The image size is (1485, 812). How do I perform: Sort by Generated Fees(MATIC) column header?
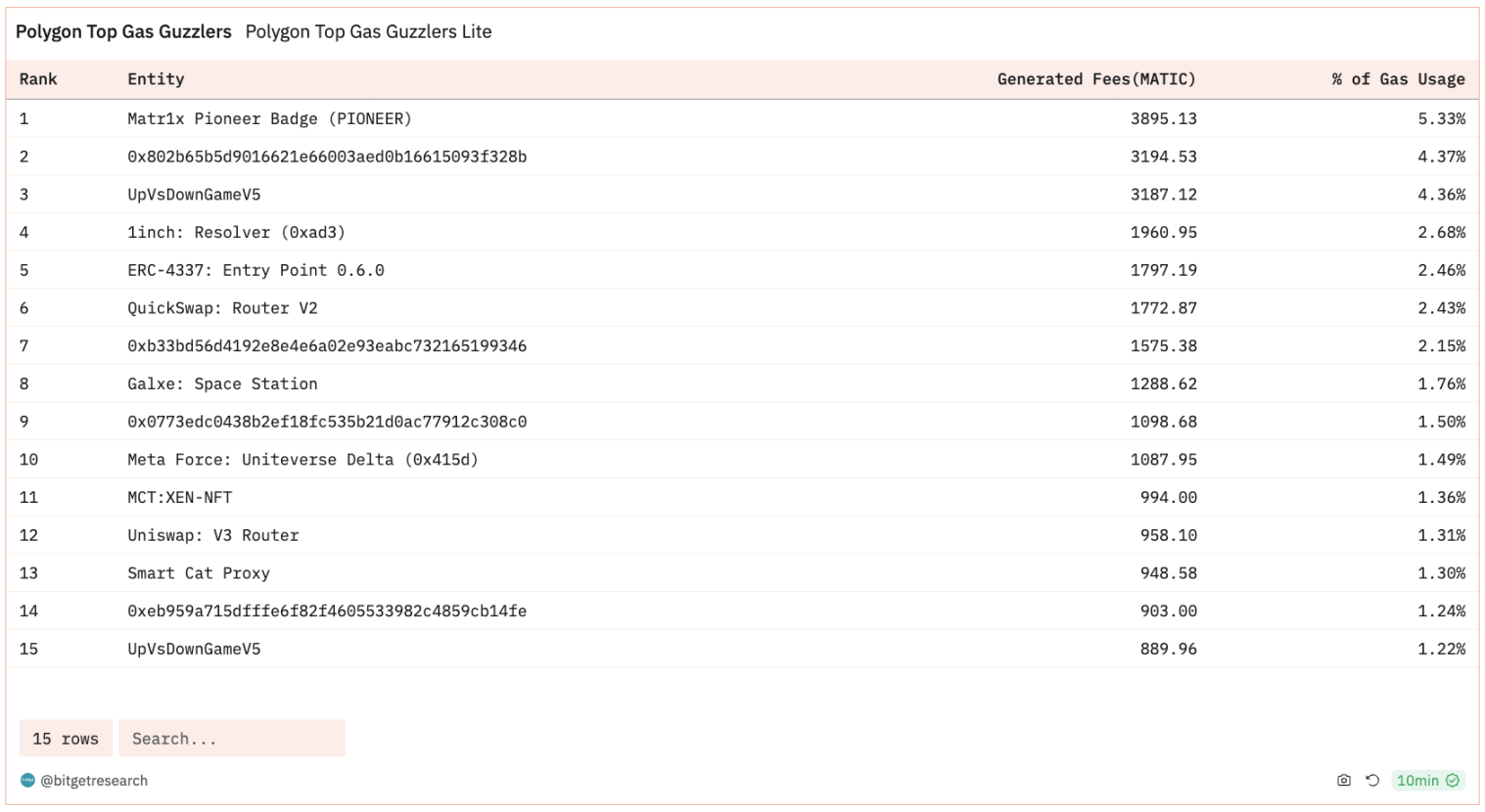[x=1096, y=79]
